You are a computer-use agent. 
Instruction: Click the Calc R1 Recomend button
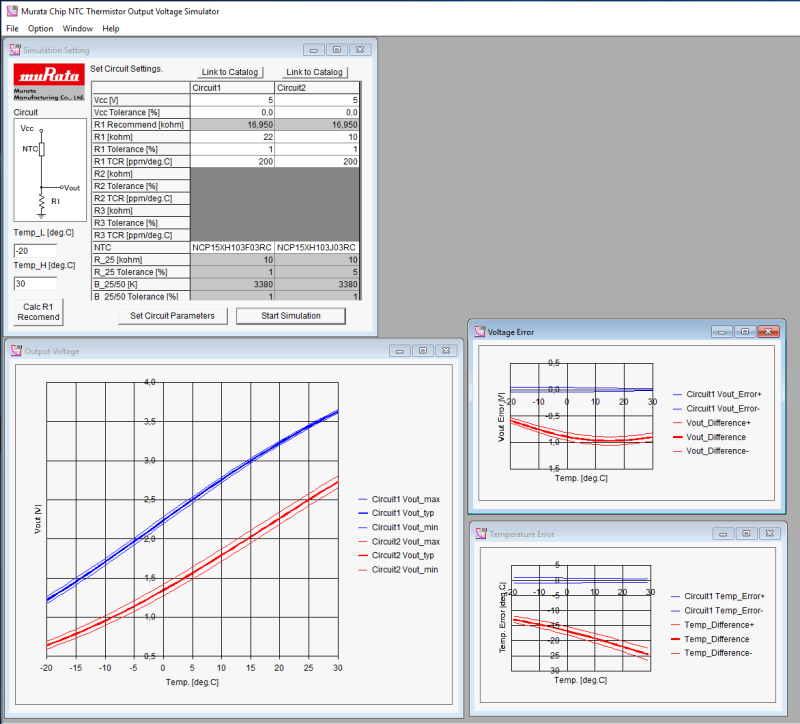pos(39,311)
